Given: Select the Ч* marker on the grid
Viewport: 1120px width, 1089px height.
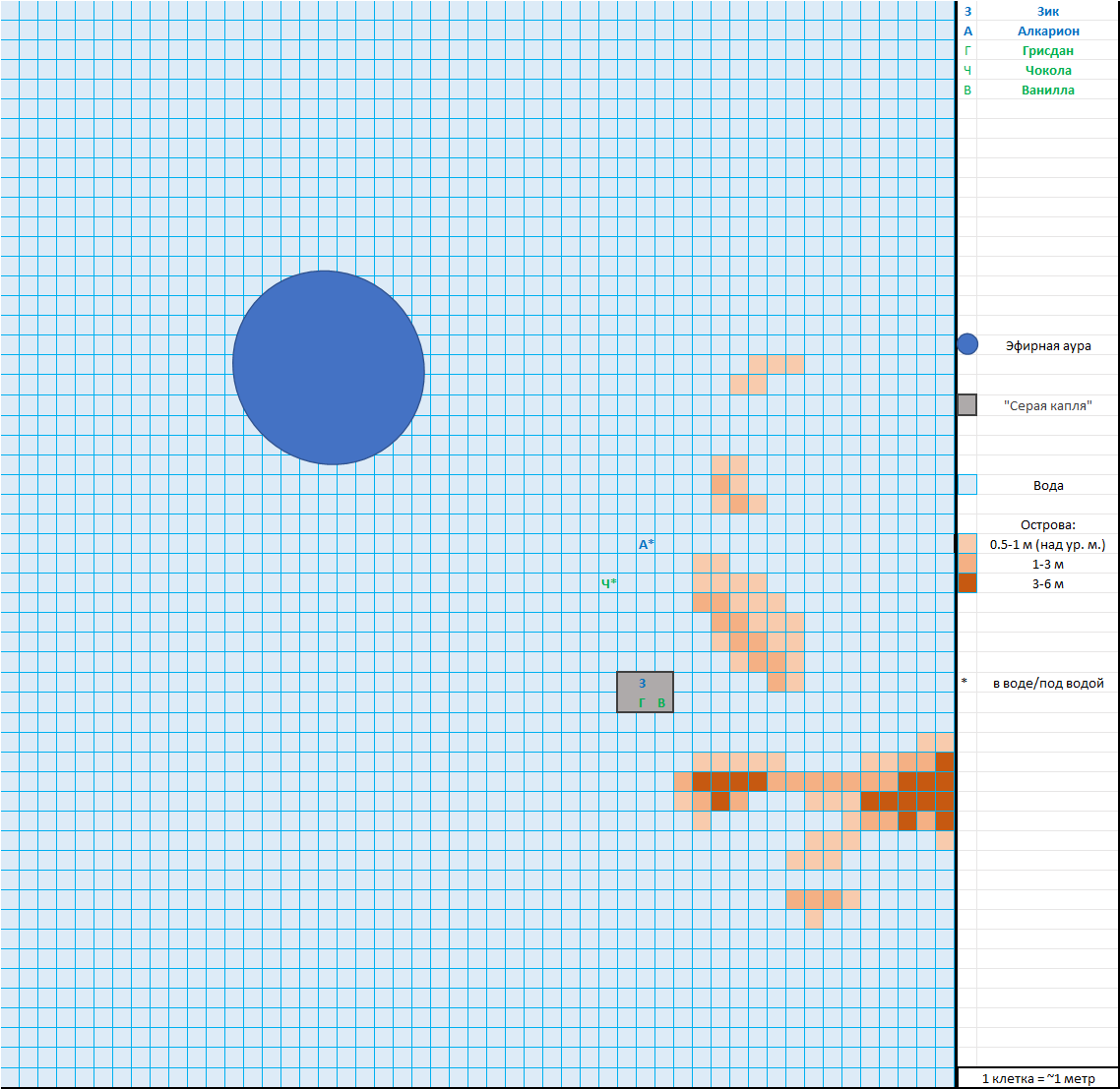Looking at the screenshot, I should (x=608, y=583).
